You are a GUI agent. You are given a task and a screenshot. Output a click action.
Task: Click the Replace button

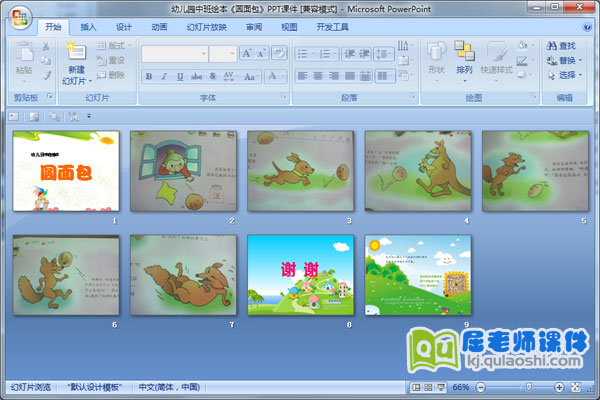coord(564,60)
